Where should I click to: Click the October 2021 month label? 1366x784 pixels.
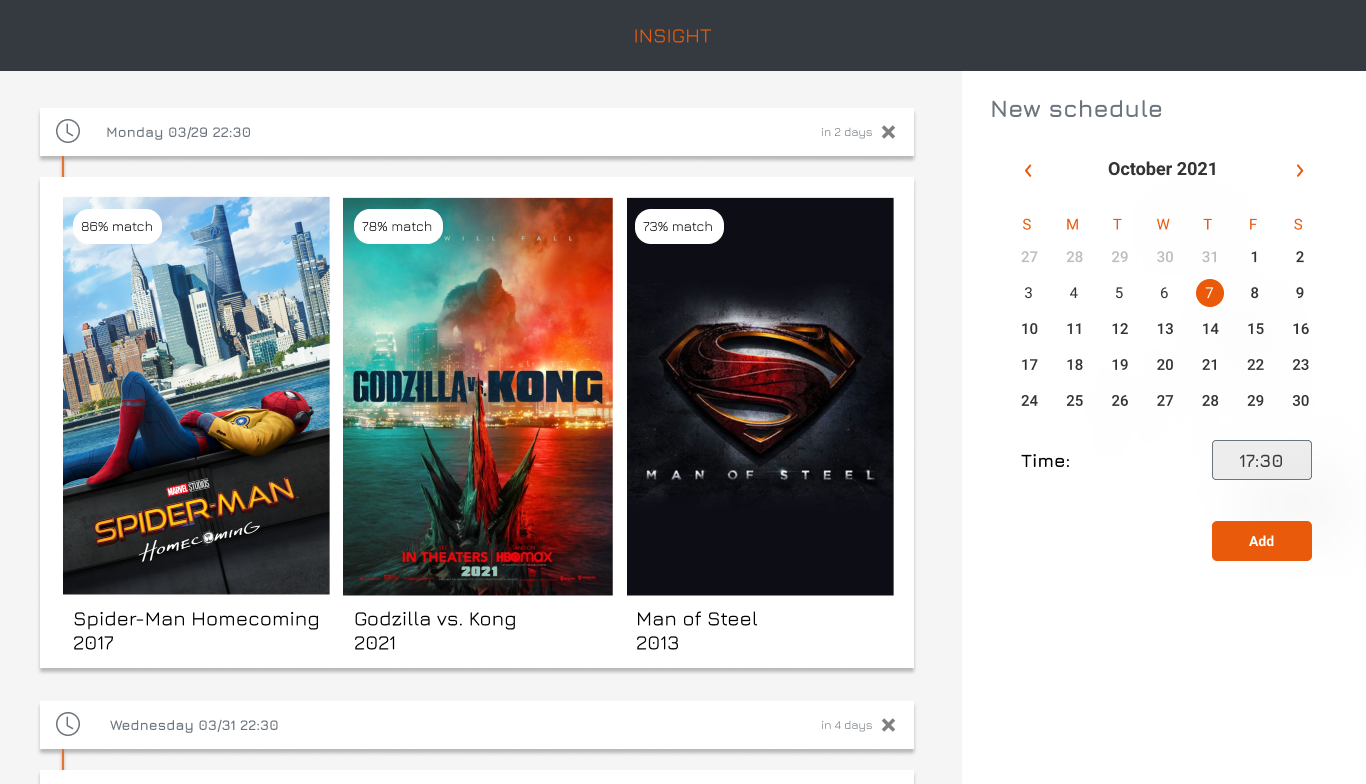coord(1162,169)
